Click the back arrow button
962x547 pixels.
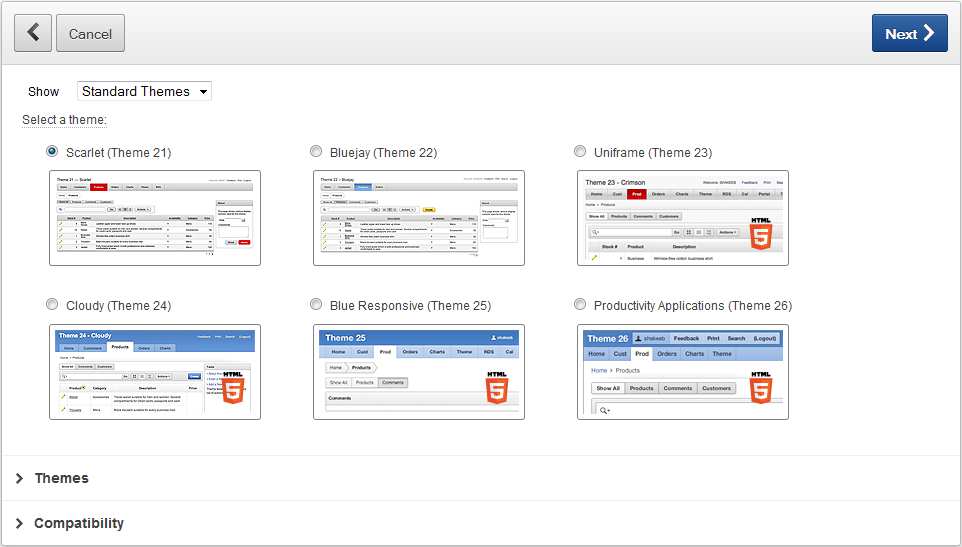[33, 33]
